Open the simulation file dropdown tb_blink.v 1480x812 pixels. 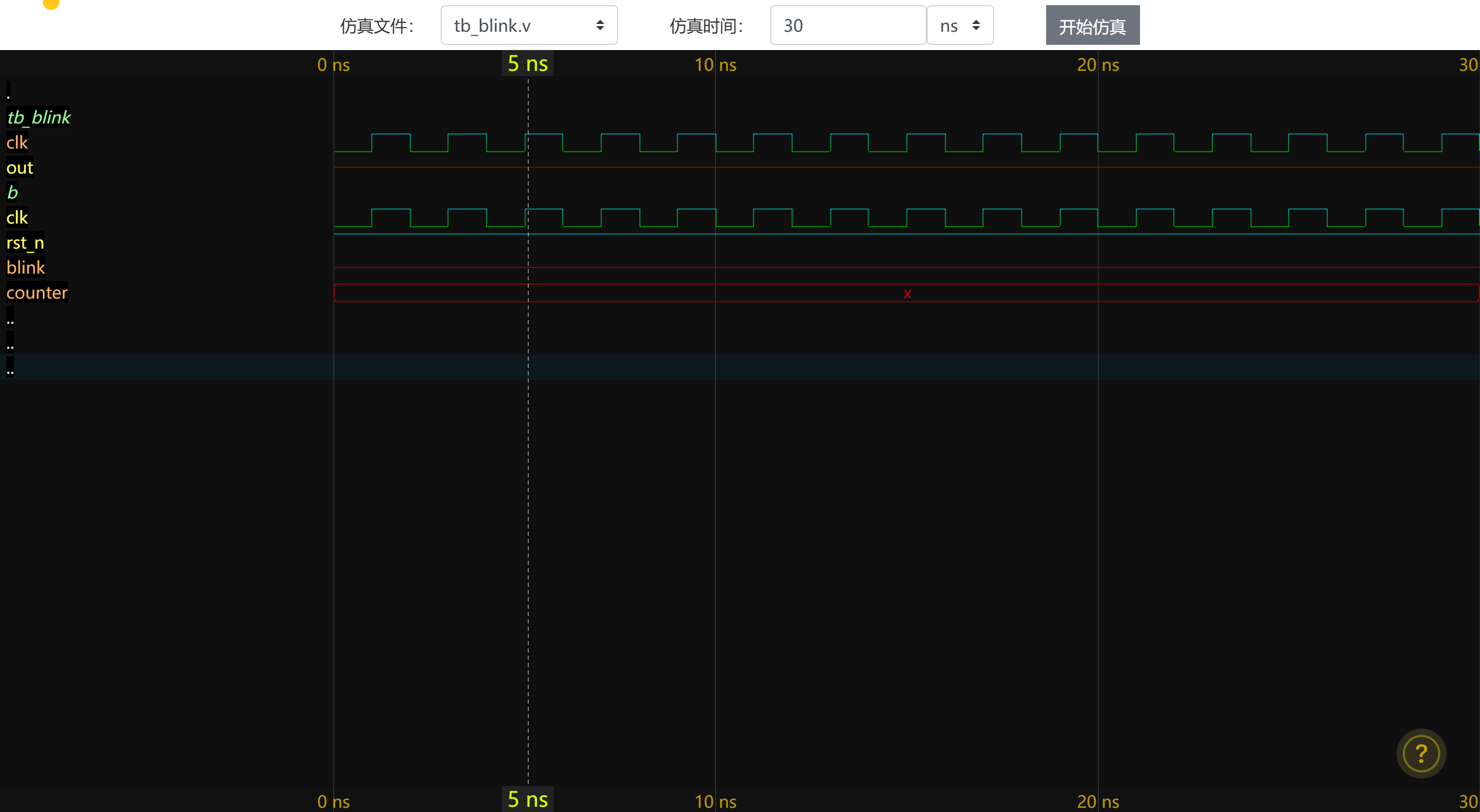[529, 25]
